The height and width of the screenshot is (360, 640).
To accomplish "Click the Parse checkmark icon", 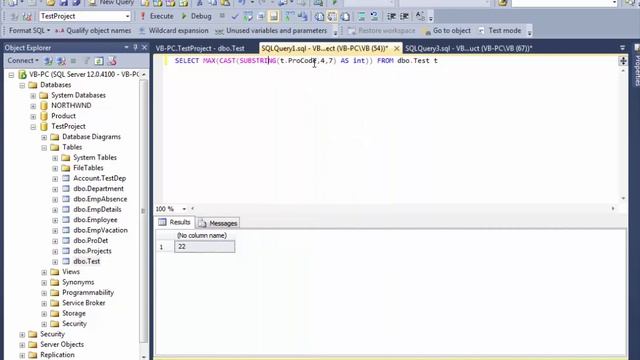I will (235, 16).
